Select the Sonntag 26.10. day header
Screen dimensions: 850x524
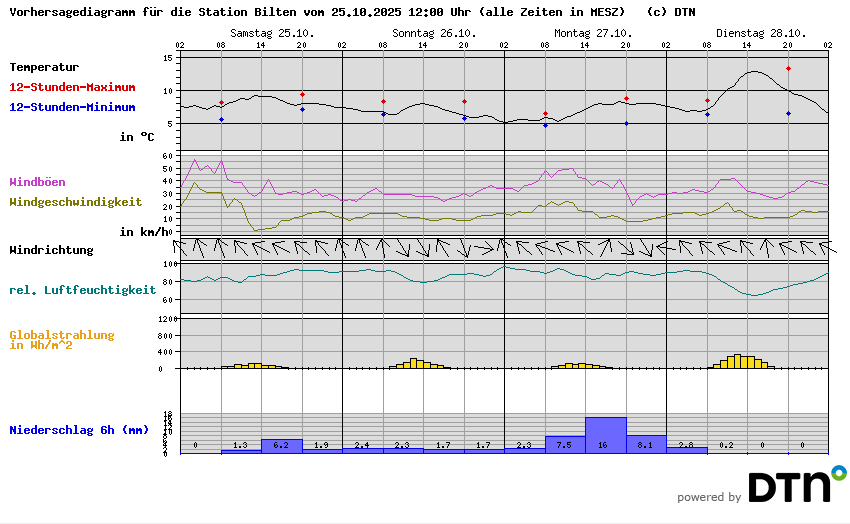pyautogui.click(x=434, y=33)
